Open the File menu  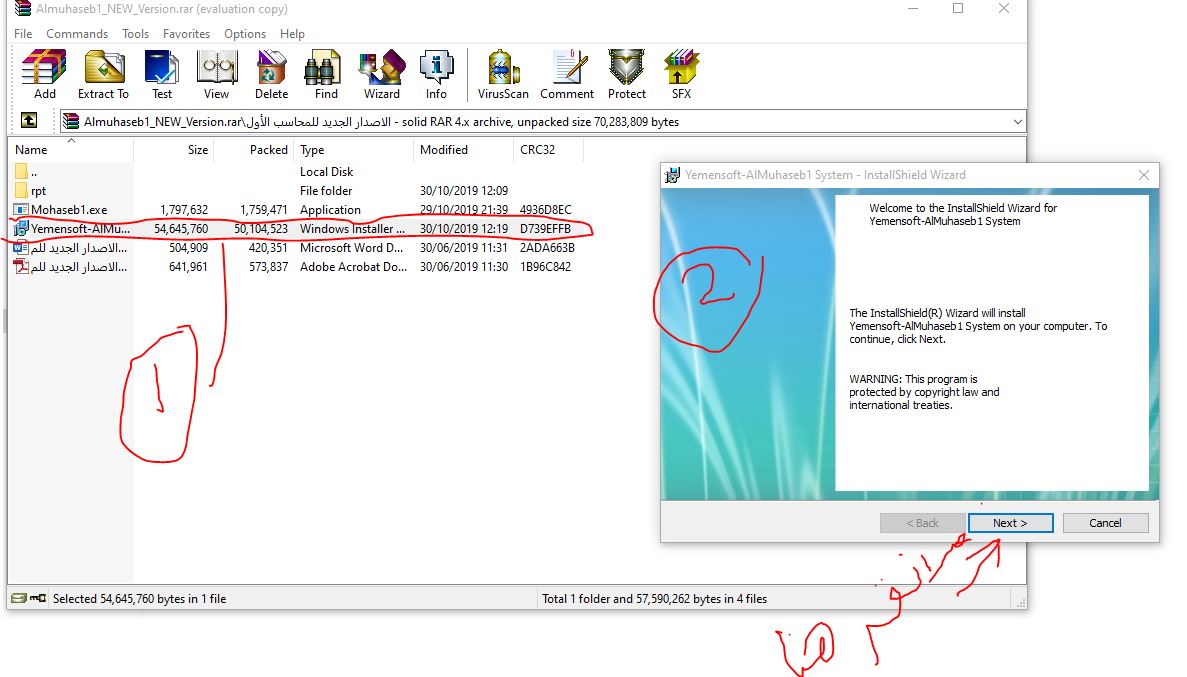[x=23, y=34]
